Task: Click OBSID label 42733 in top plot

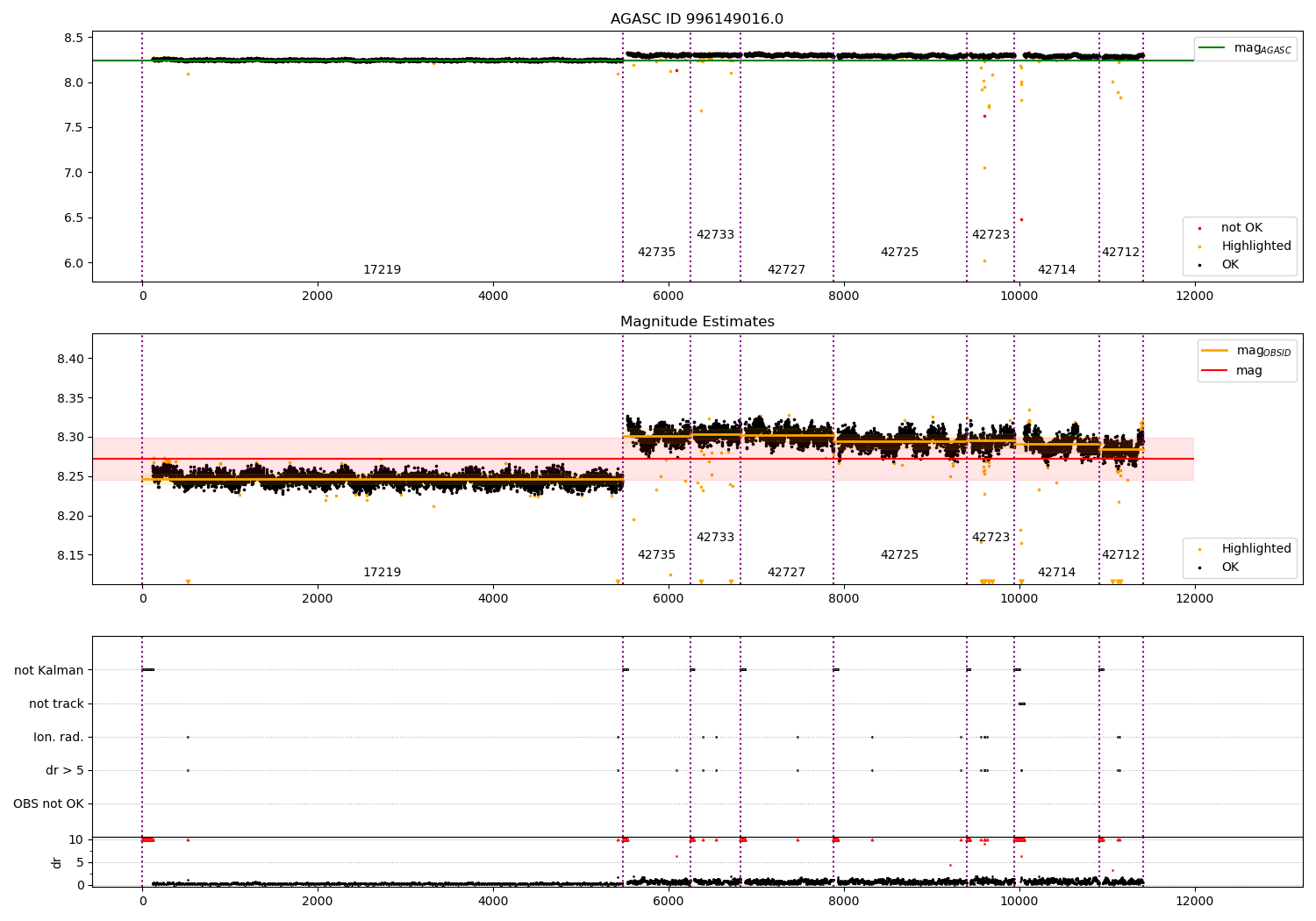Action: tap(715, 235)
